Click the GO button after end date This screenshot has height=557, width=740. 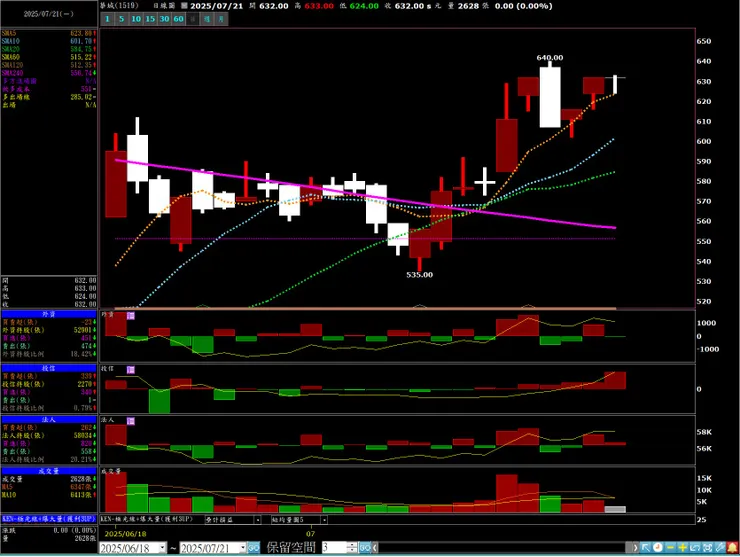coord(254,548)
